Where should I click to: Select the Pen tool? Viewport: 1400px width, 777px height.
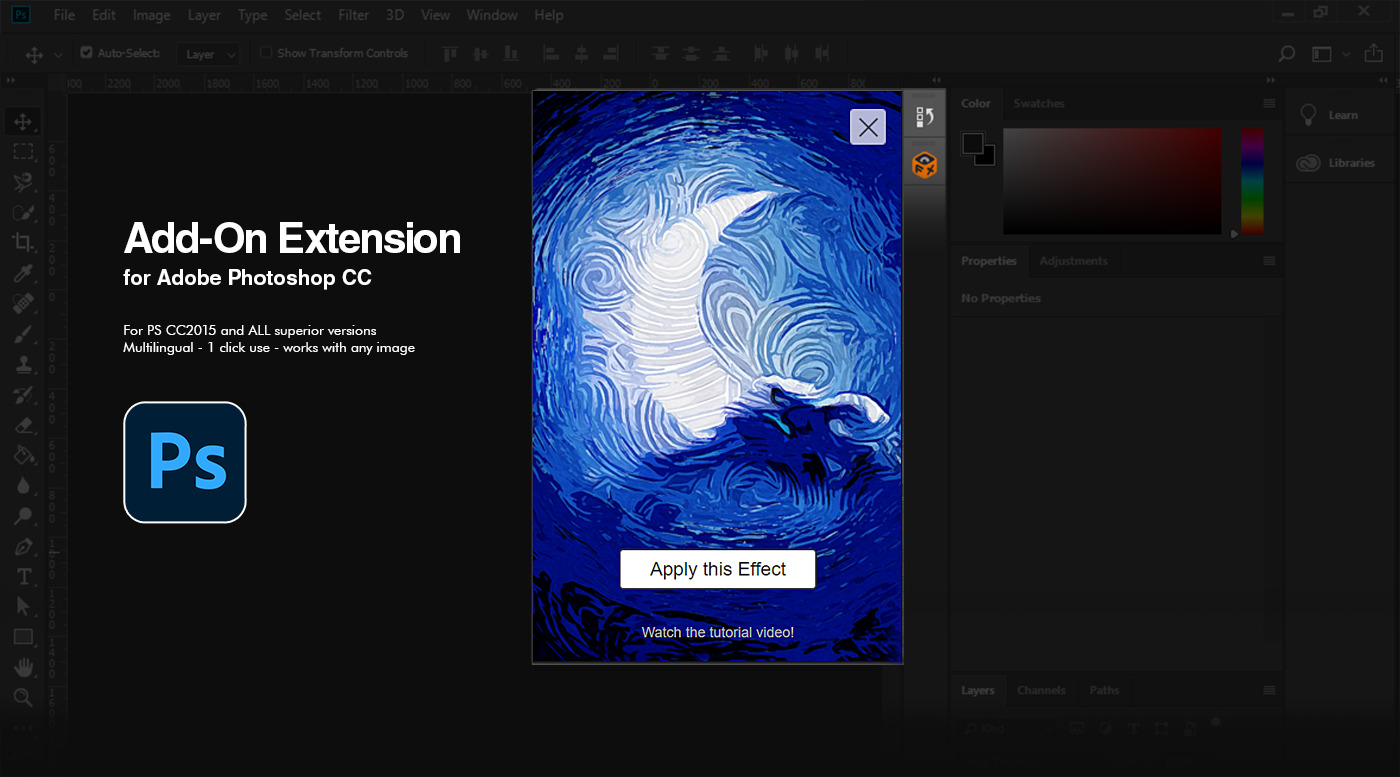coord(22,546)
